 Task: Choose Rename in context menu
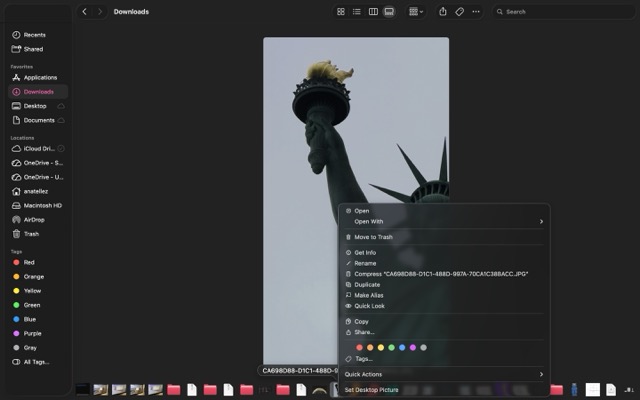pos(444,263)
